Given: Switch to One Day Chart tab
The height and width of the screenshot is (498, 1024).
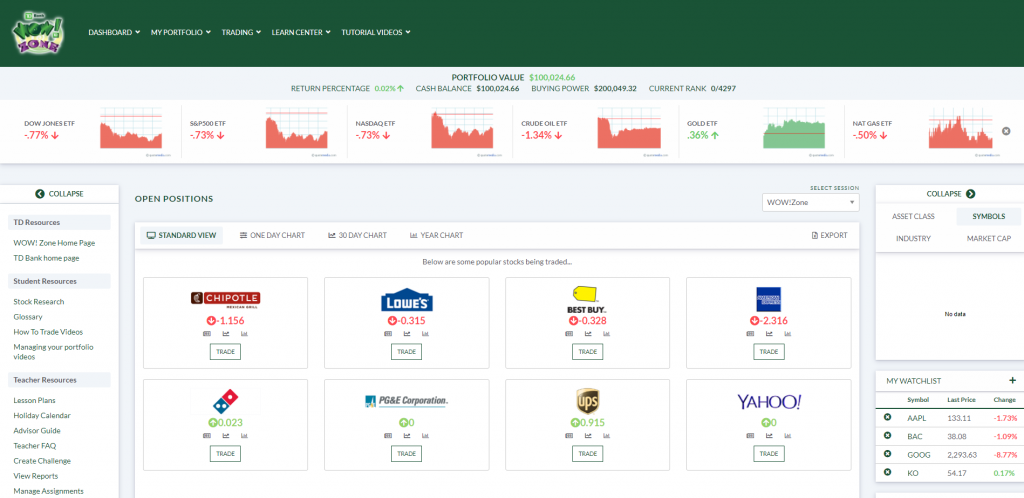Looking at the screenshot, I should pyautogui.click(x=272, y=236).
